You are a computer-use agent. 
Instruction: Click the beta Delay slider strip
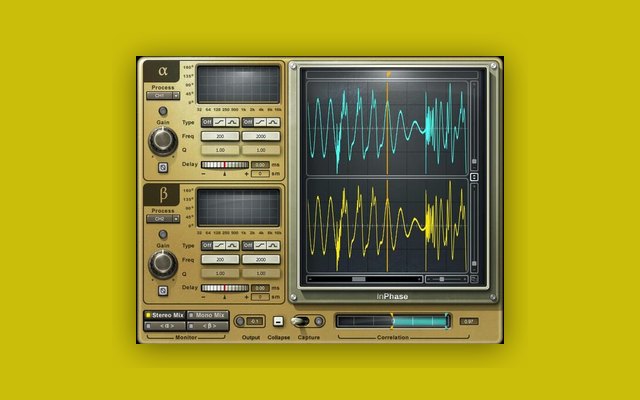(225, 288)
